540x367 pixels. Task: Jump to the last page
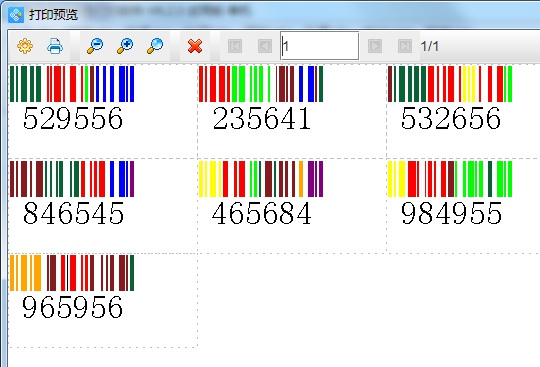405,46
